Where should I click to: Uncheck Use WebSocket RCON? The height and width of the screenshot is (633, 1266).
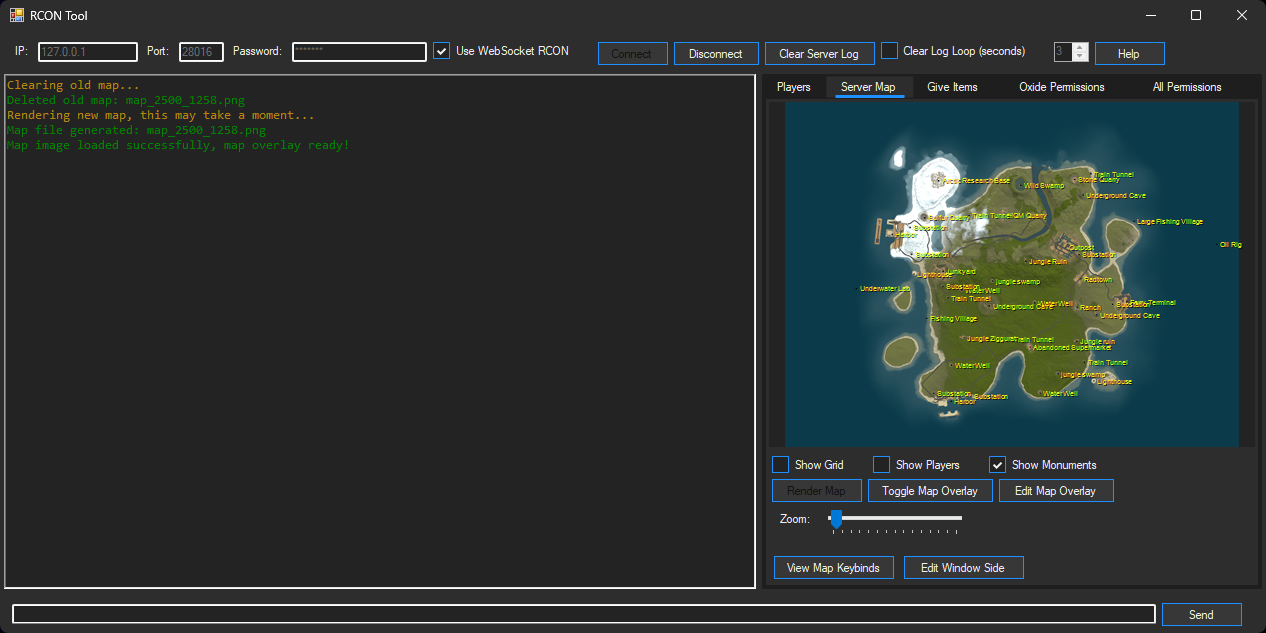point(441,51)
